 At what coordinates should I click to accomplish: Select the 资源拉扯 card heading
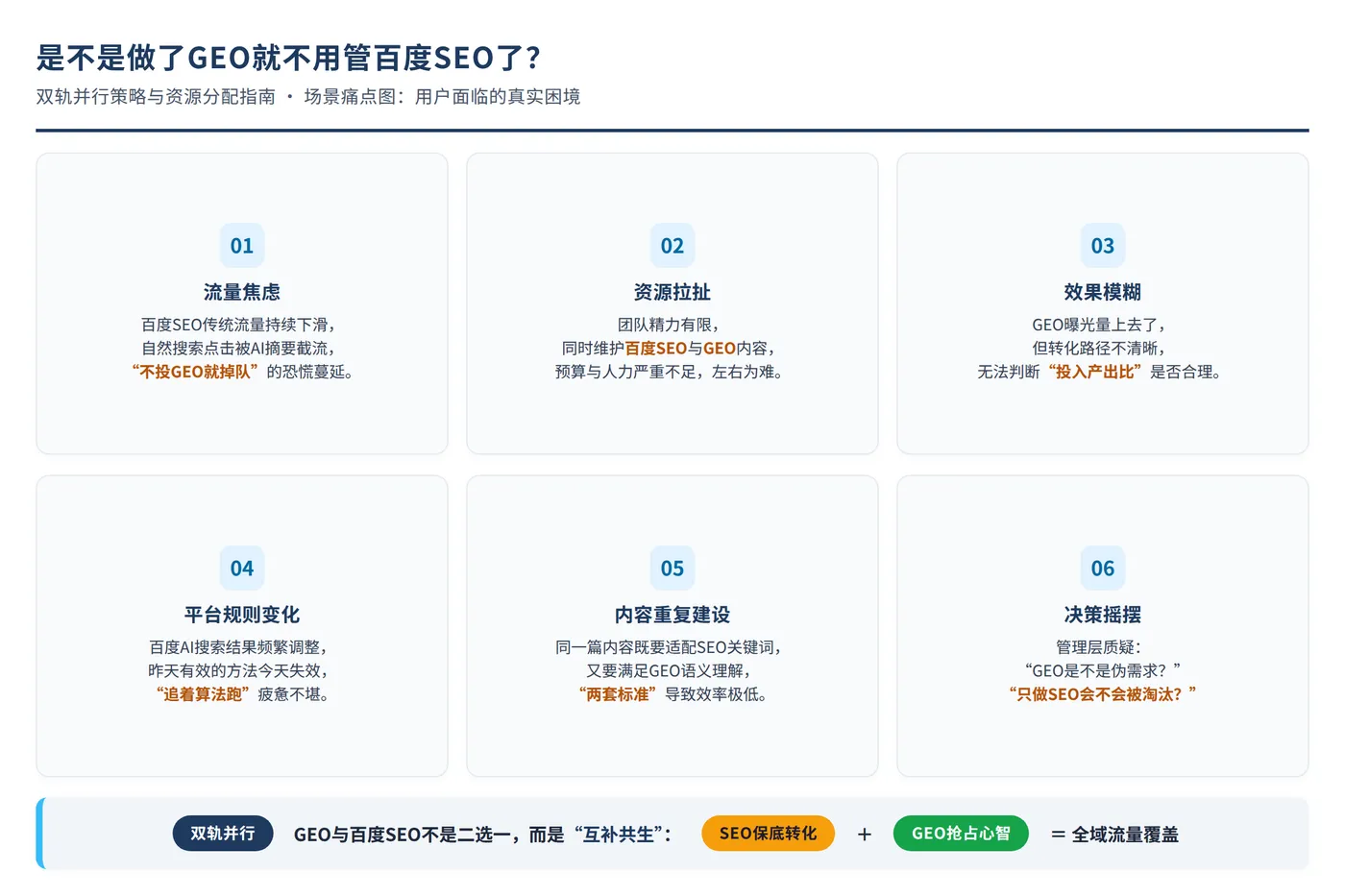pyautogui.click(x=672, y=292)
